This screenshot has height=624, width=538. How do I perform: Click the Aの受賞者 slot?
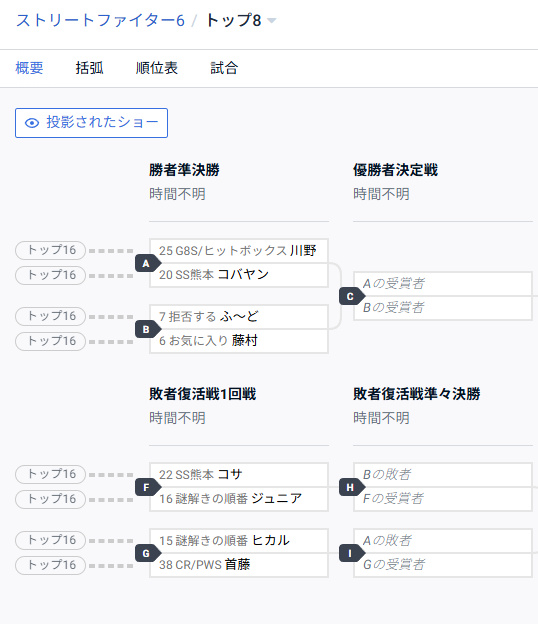pyautogui.click(x=443, y=284)
